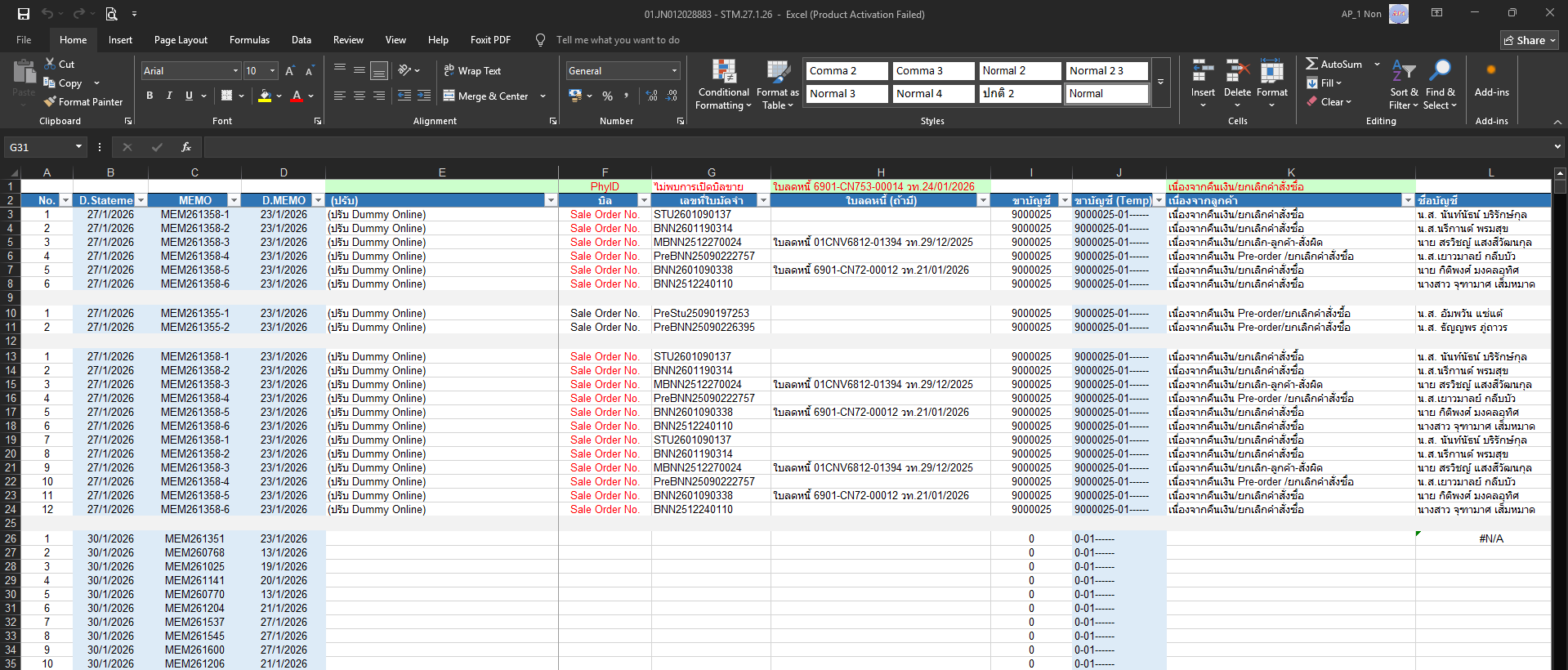The height and width of the screenshot is (670, 1568).
Task: Click the AutoSum sigma icon
Action: click(x=1311, y=64)
